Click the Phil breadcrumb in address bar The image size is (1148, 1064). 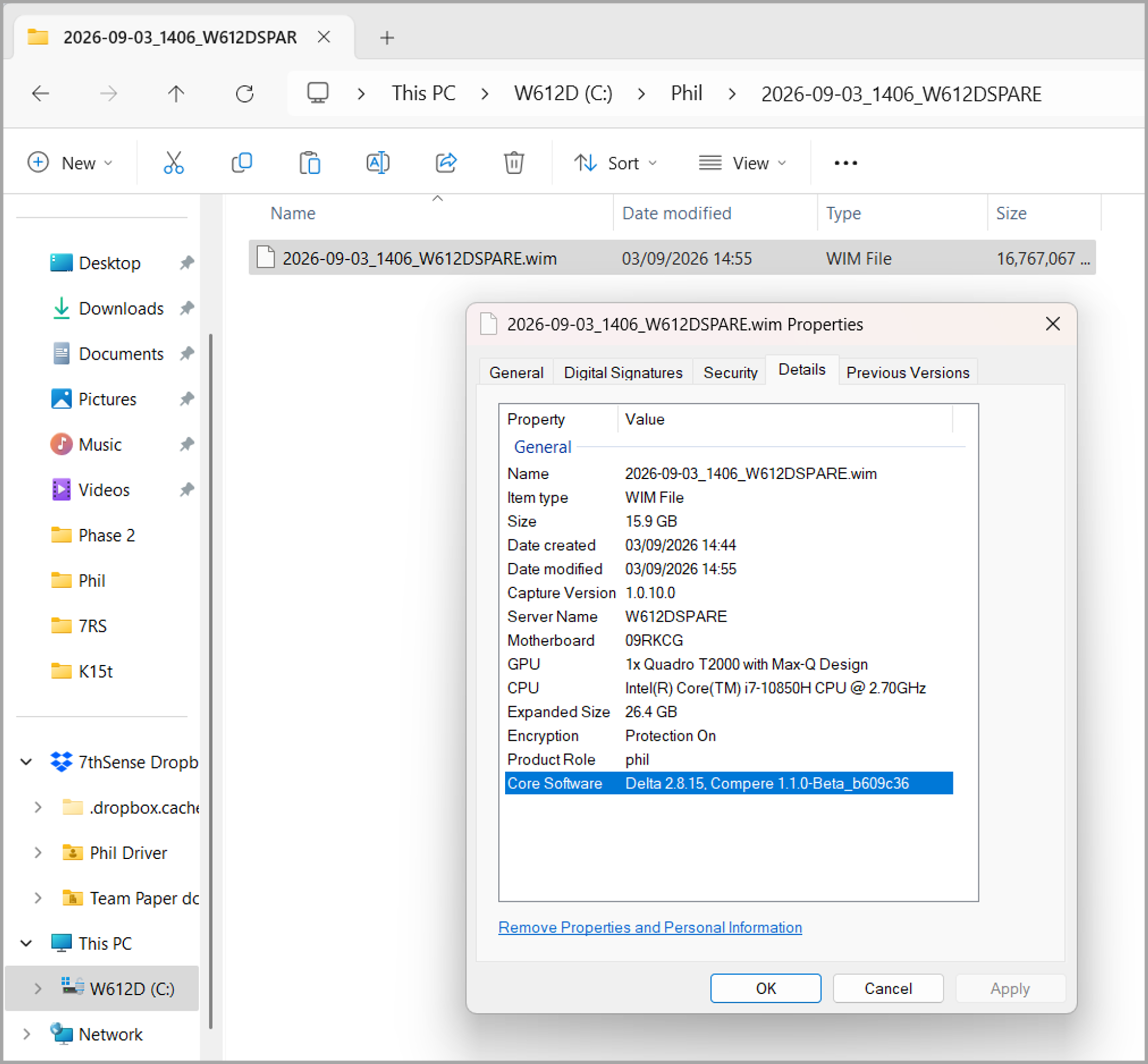pyautogui.click(x=686, y=93)
